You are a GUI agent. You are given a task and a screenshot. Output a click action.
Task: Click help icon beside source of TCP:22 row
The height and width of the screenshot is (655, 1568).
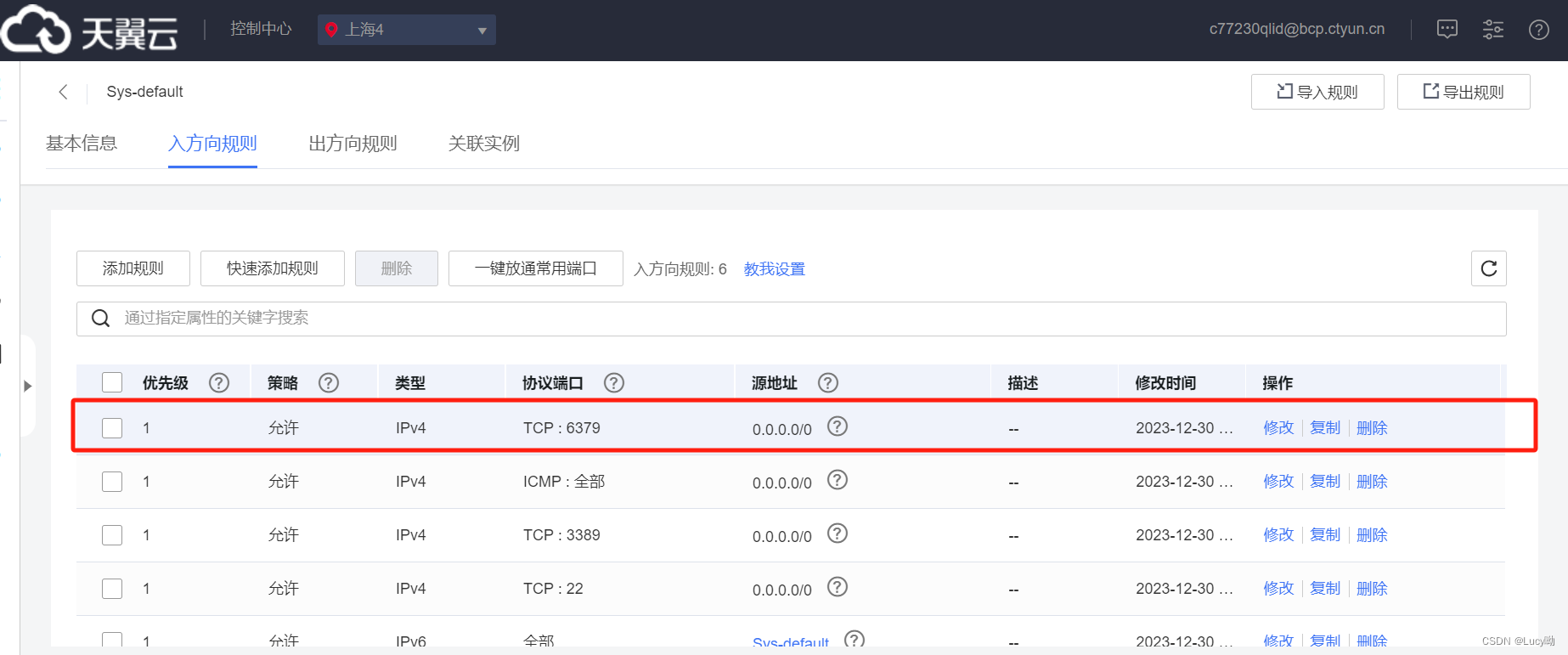tap(838, 587)
